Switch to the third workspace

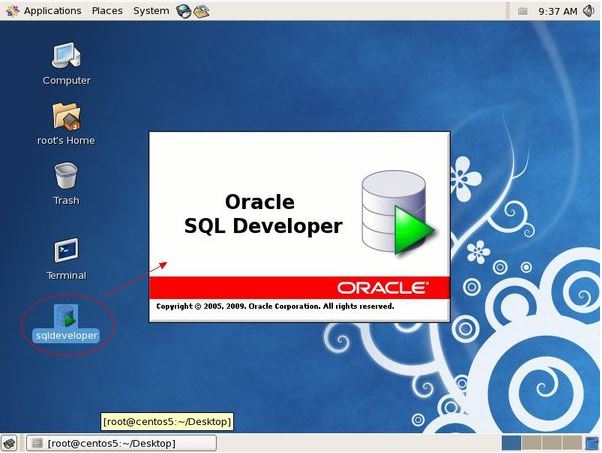[x=552, y=443]
